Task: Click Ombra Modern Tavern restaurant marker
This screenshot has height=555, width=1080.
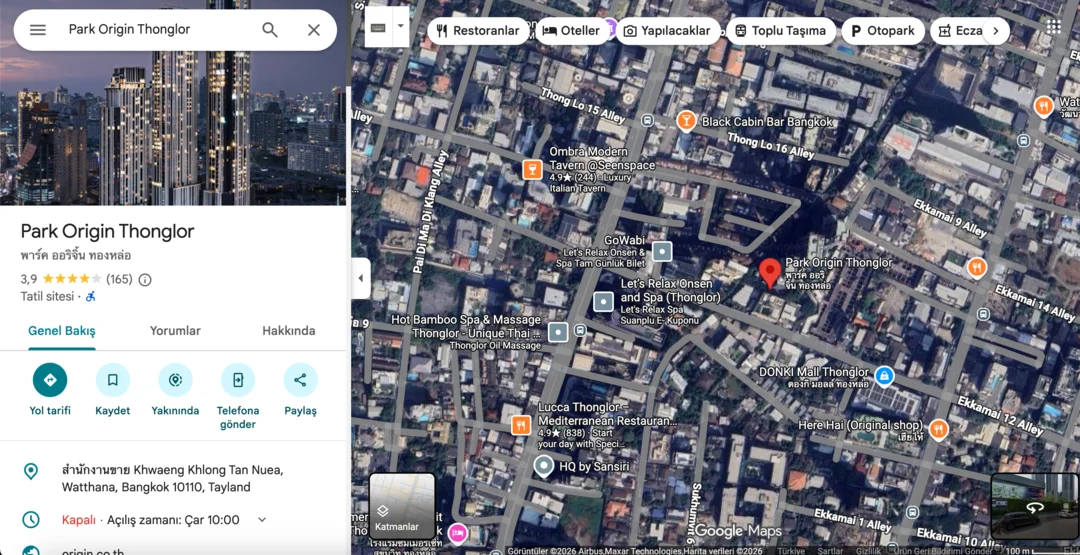Action: point(532,169)
